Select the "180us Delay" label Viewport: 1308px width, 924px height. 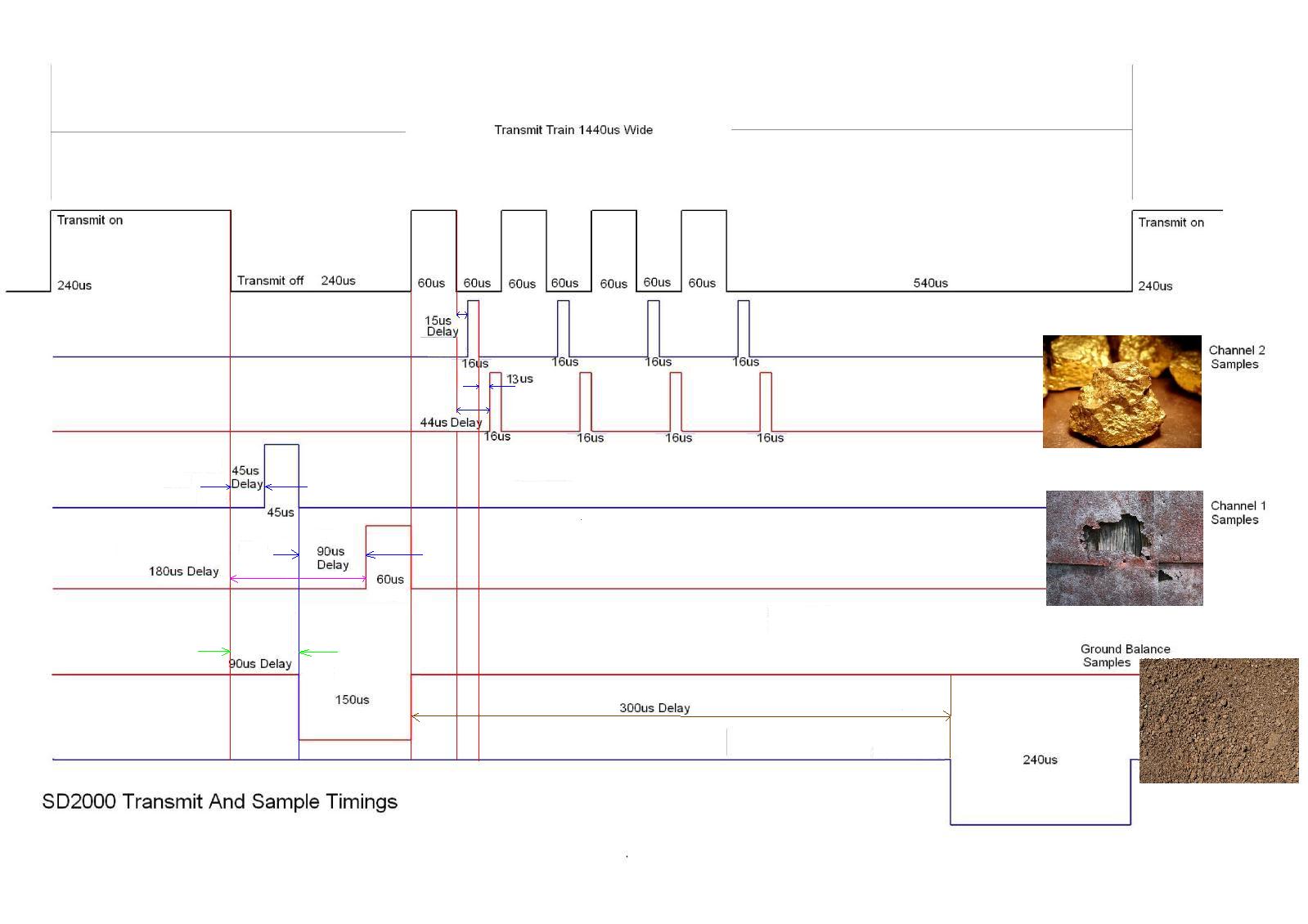183,572
